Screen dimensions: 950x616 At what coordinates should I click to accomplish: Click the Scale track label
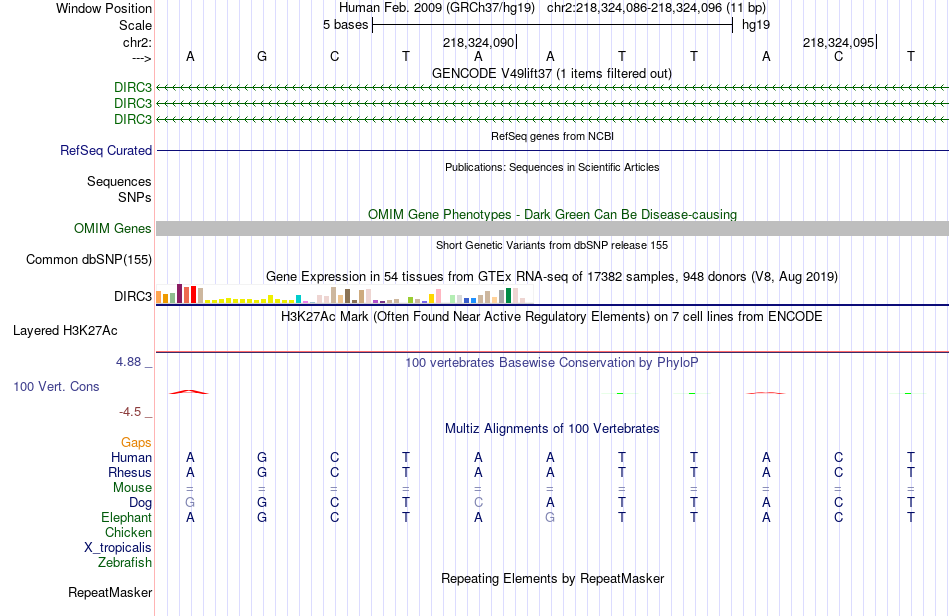pos(135,25)
